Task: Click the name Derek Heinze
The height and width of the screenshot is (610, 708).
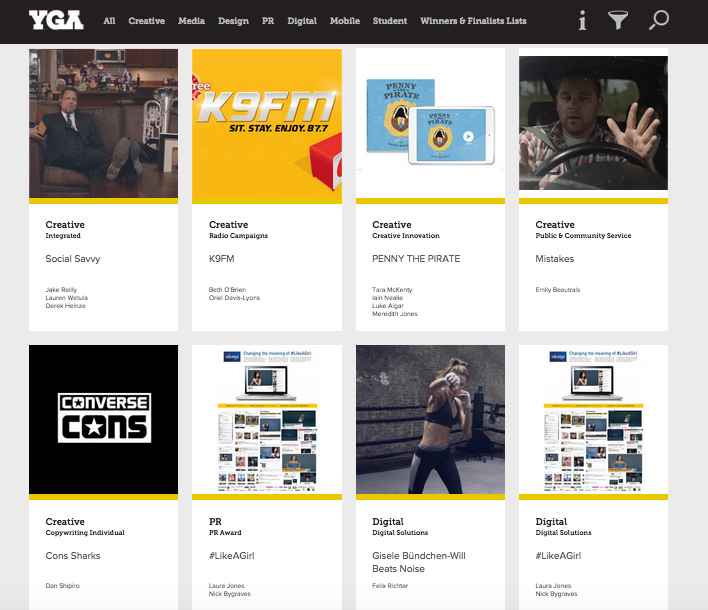Action: (65, 306)
